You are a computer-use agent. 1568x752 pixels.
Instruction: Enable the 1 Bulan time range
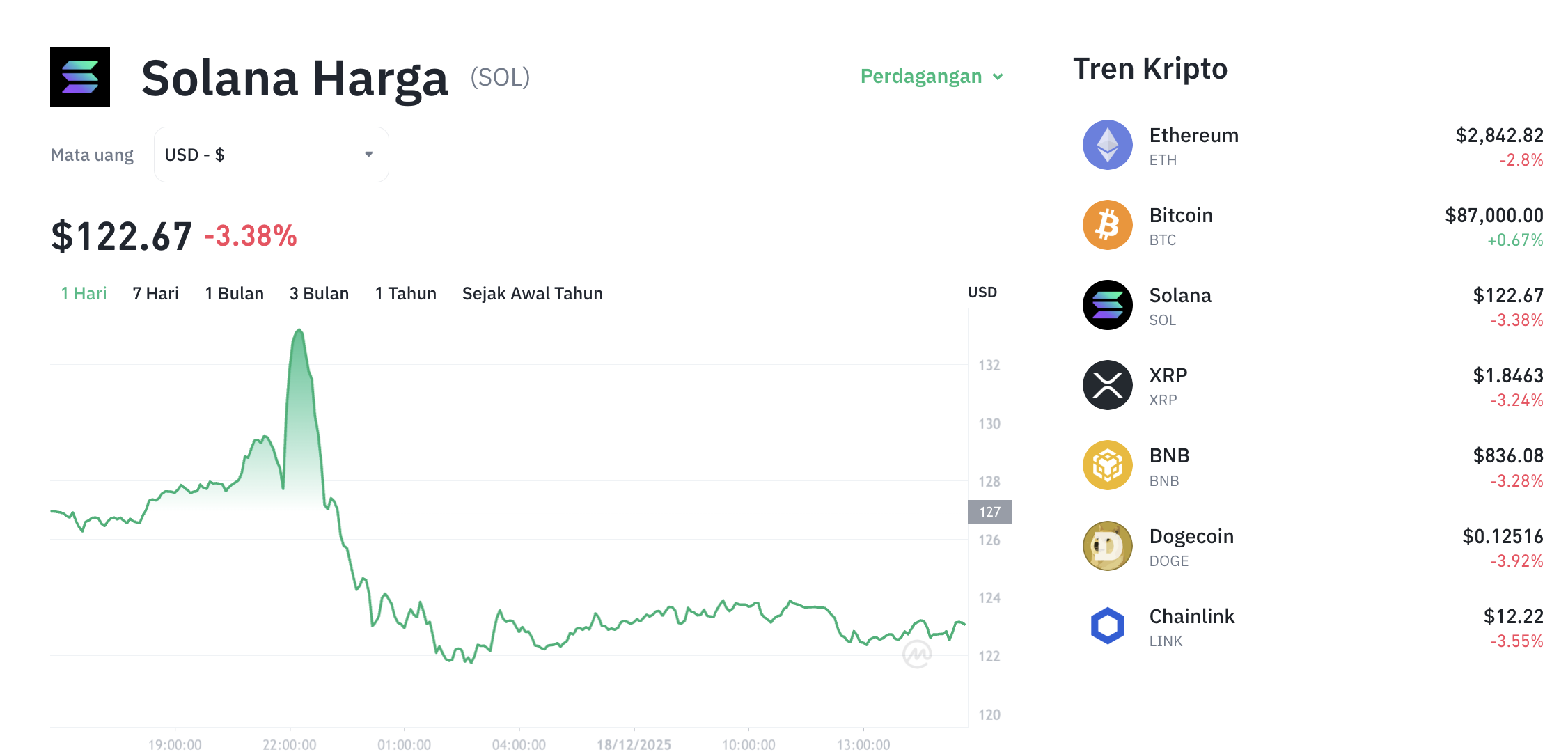(x=234, y=293)
